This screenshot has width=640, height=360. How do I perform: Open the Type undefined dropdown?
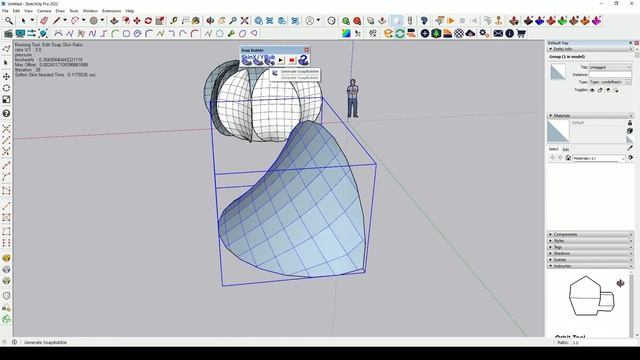610,82
